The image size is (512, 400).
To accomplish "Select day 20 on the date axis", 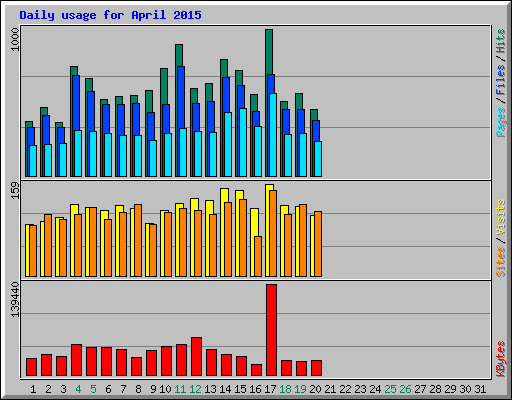I will point(315,389).
